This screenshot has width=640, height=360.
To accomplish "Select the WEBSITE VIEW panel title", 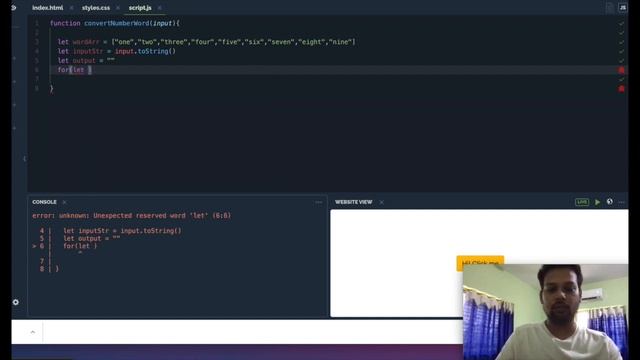I will pos(353,202).
